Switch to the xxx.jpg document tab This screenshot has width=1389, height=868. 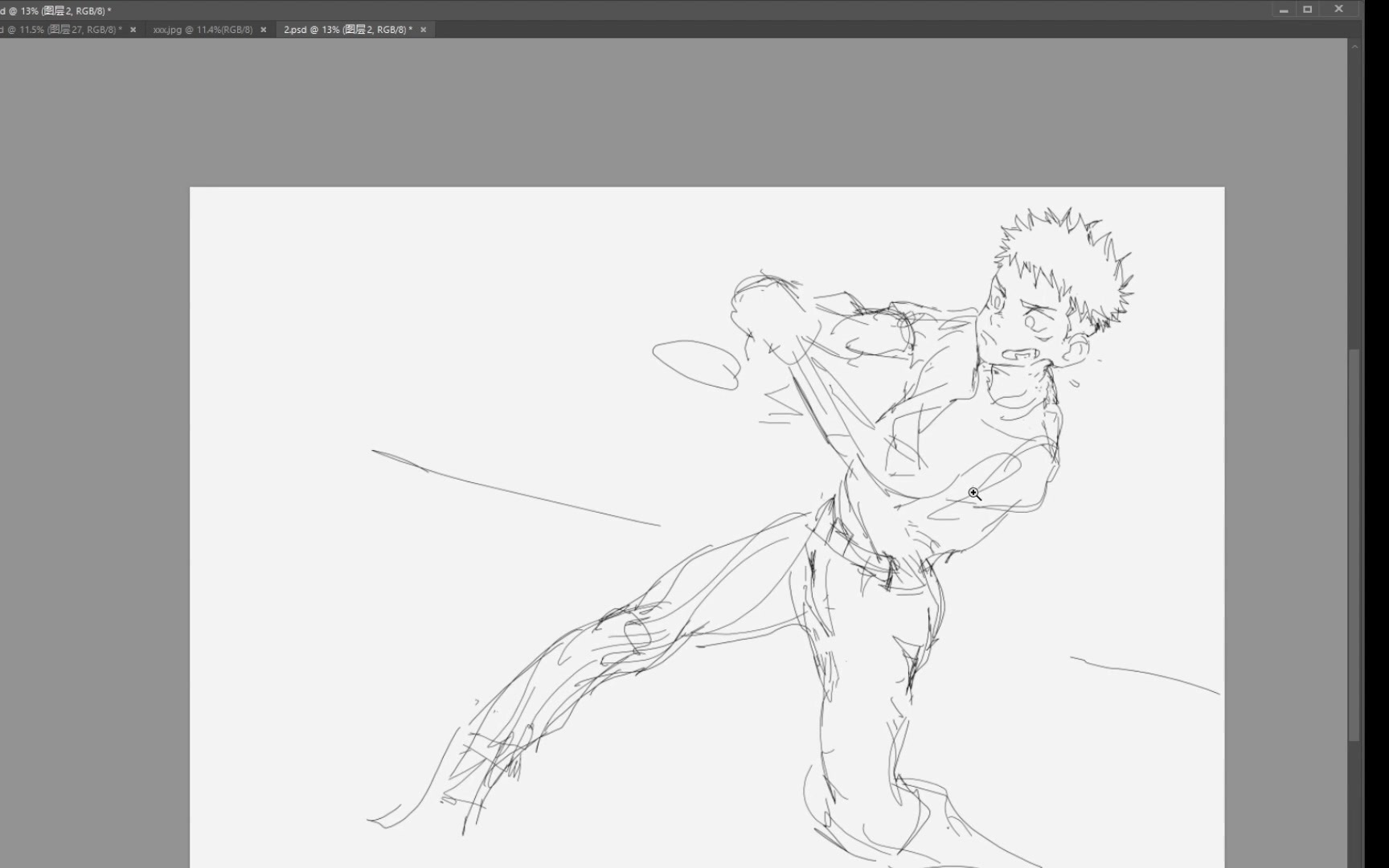[203, 30]
